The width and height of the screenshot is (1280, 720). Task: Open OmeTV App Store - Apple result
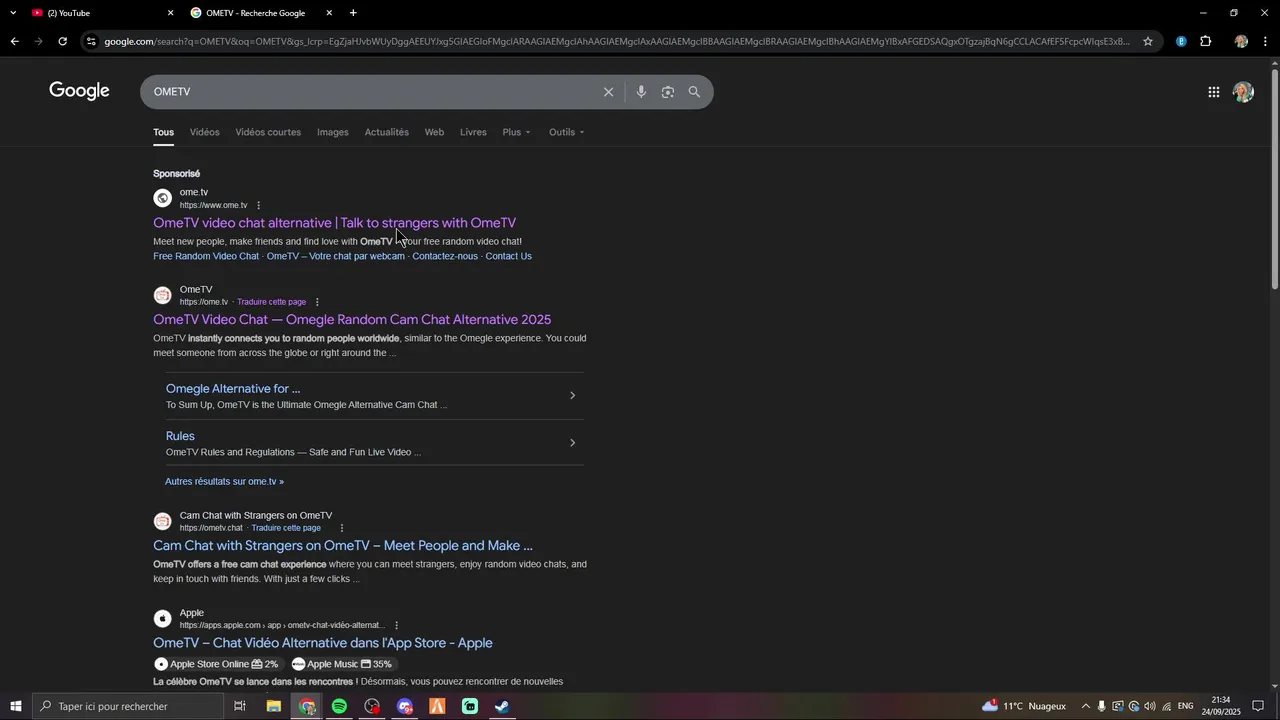click(323, 643)
